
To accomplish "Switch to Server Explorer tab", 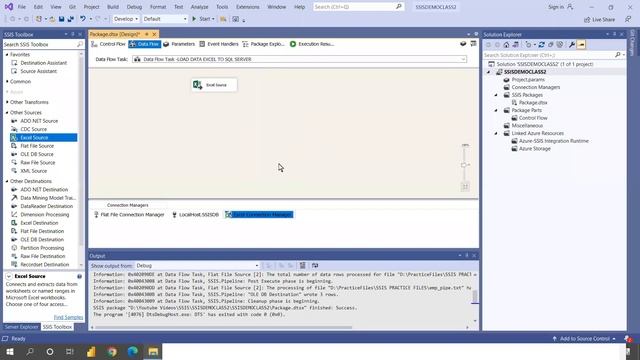I will coord(21,327).
